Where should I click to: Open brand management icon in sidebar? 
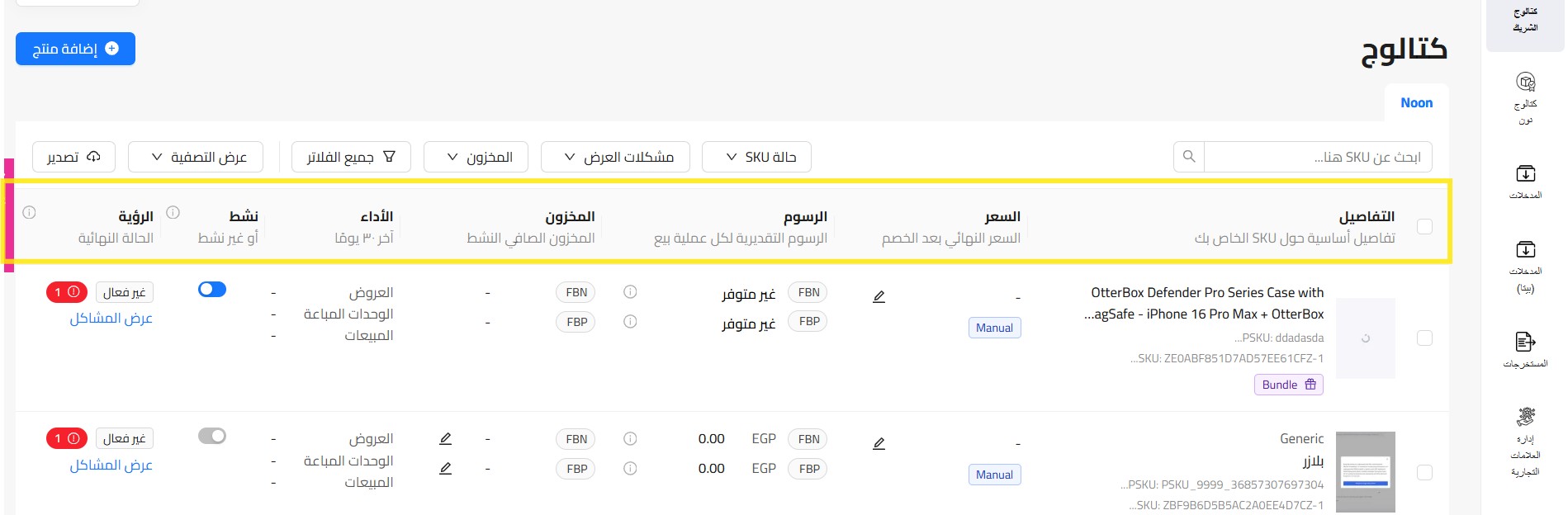pyautogui.click(x=1525, y=417)
